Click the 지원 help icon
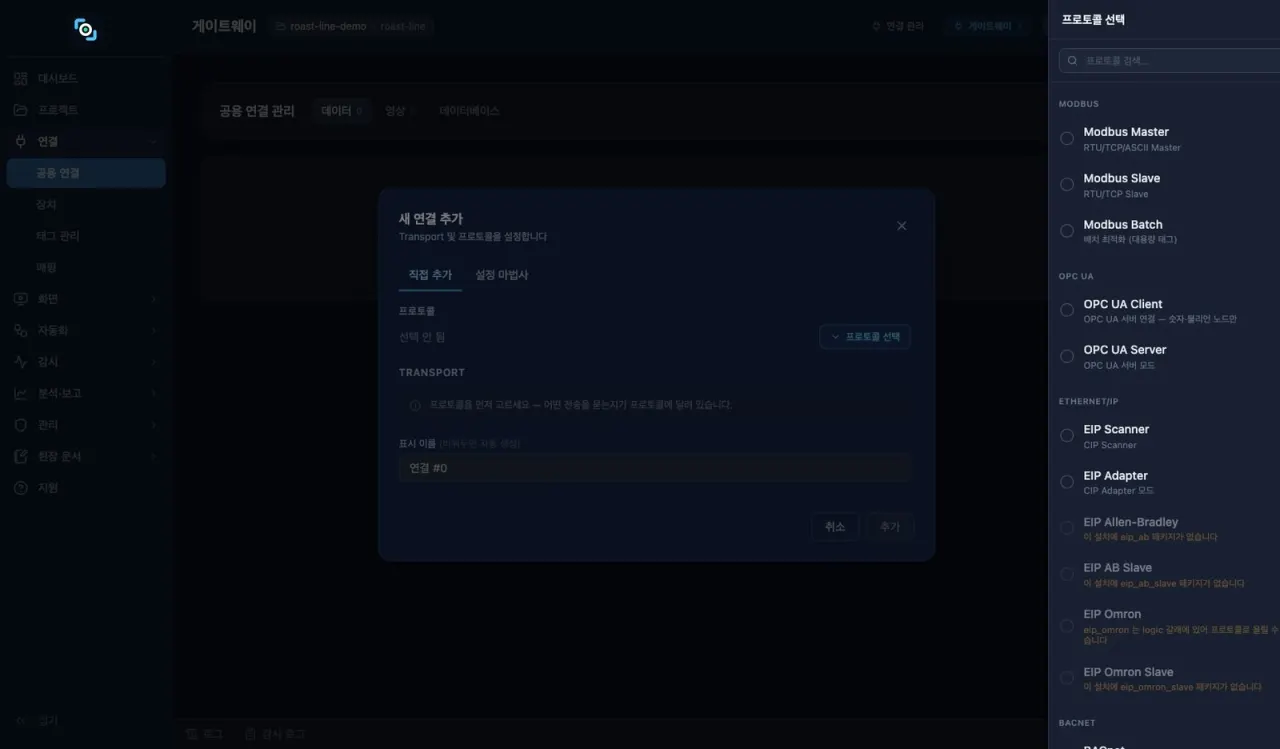Image resolution: width=1280 pixels, height=749 pixels. [20, 488]
